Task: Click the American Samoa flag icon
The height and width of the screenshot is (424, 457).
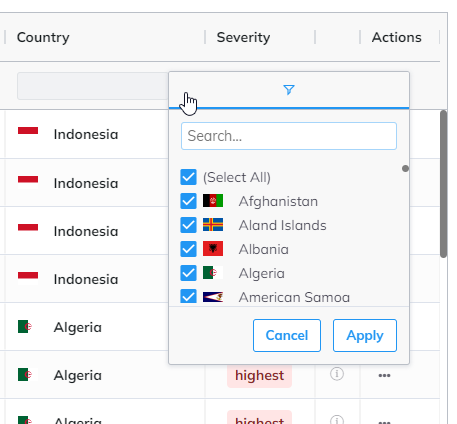Action: (x=213, y=297)
